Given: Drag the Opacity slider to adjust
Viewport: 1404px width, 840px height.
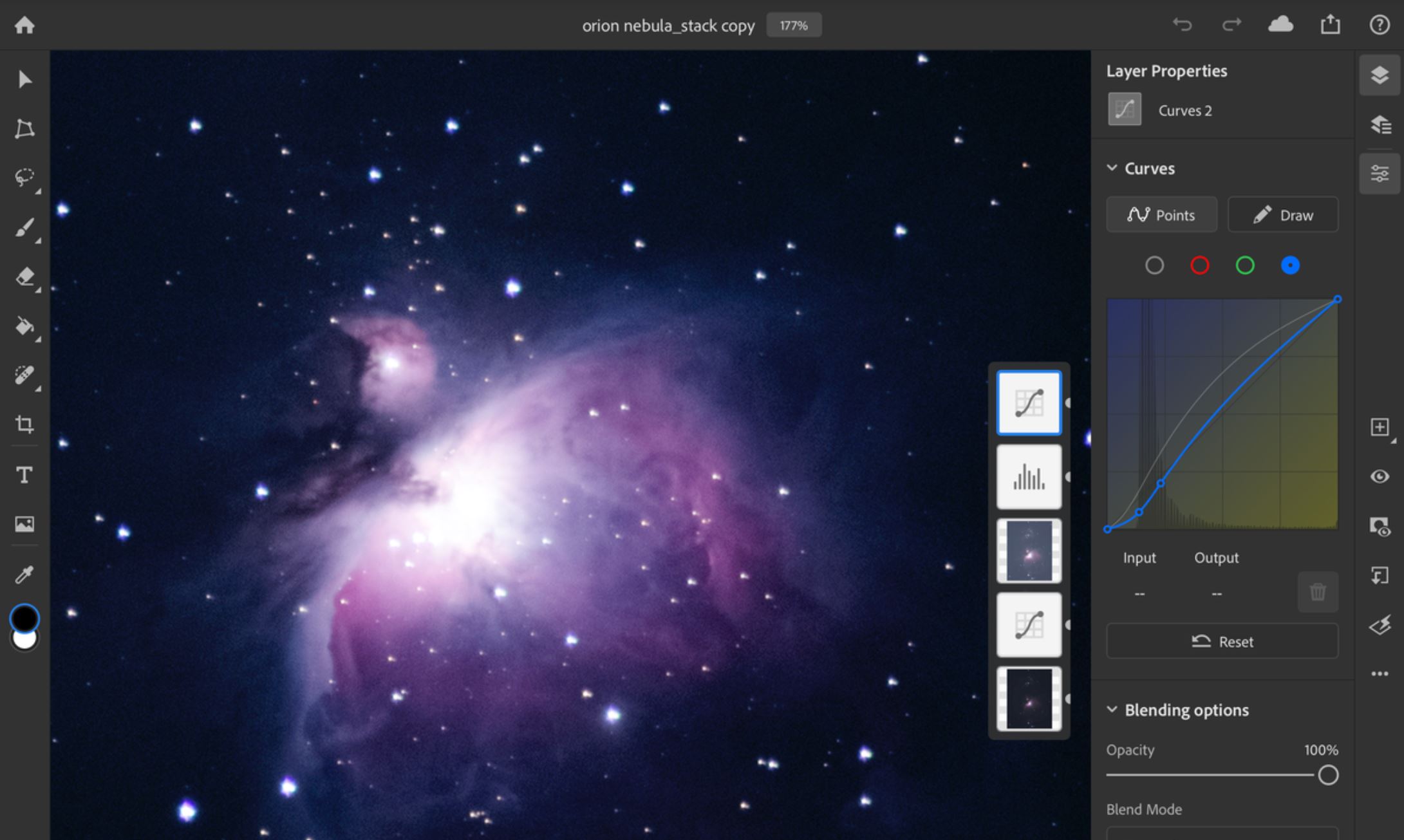Looking at the screenshot, I should coord(1330,774).
